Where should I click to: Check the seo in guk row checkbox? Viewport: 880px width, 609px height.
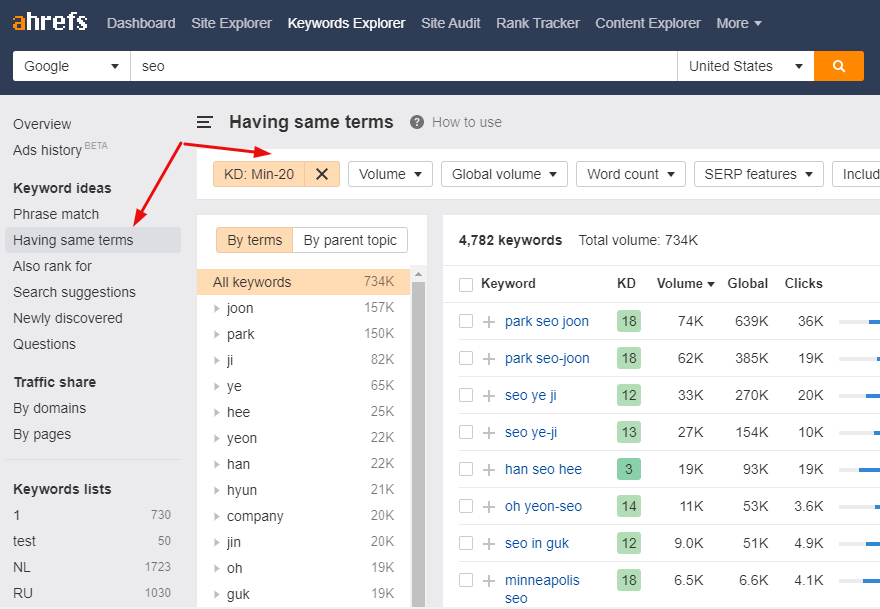(x=466, y=543)
